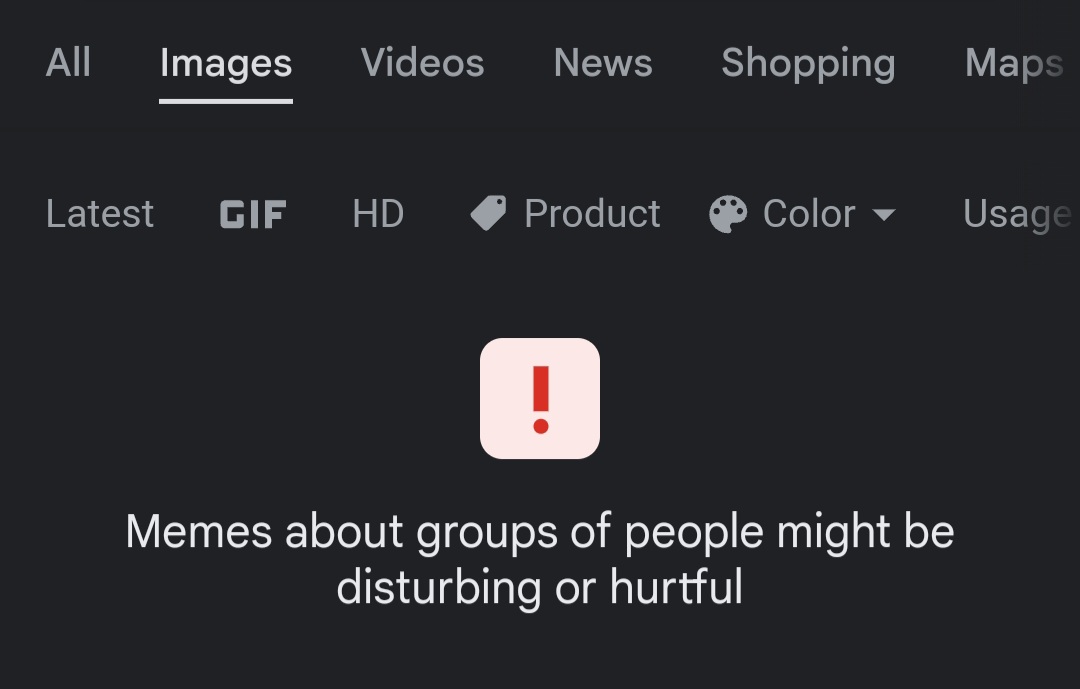
Task: Open the Color filter by its label
Action: pyautogui.click(x=809, y=214)
